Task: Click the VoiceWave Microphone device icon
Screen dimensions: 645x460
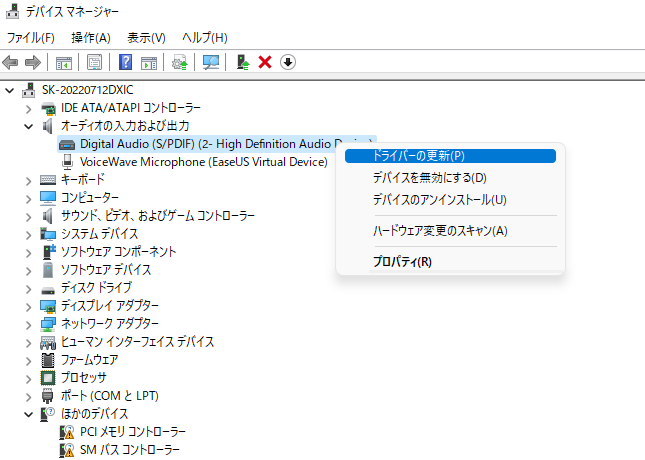Action: coord(67,162)
